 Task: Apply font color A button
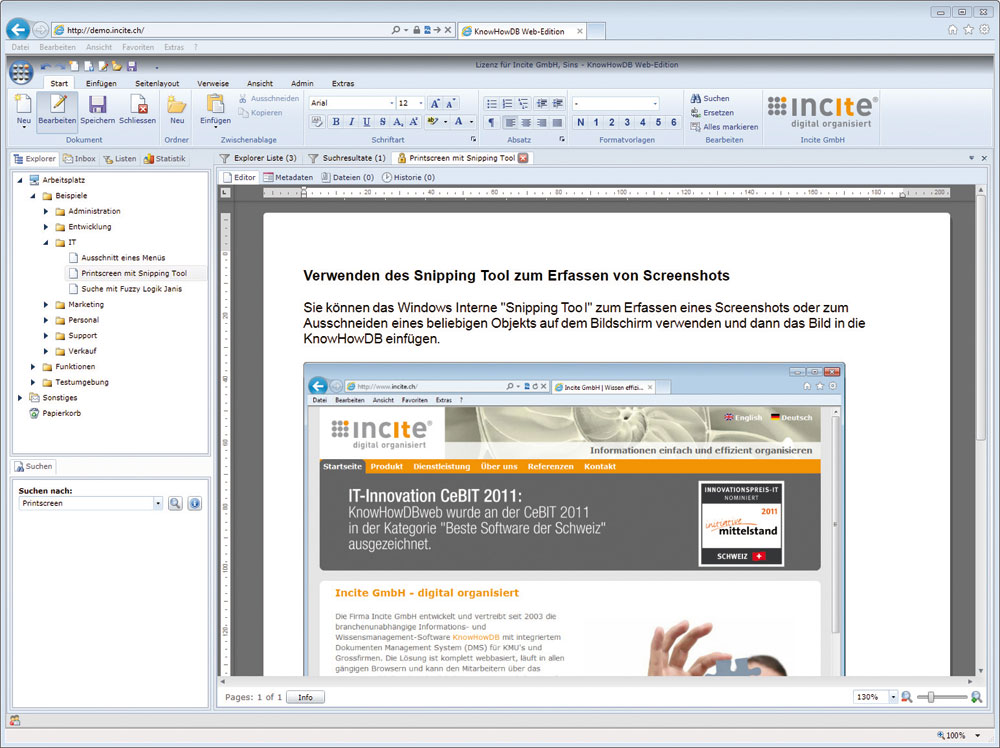[x=459, y=122]
